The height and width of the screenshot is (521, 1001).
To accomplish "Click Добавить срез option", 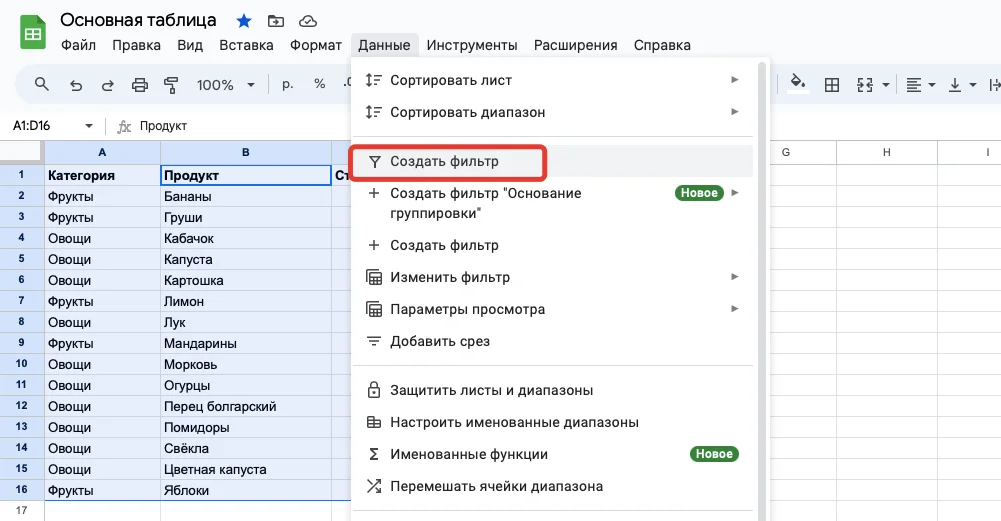I will tap(440, 341).
